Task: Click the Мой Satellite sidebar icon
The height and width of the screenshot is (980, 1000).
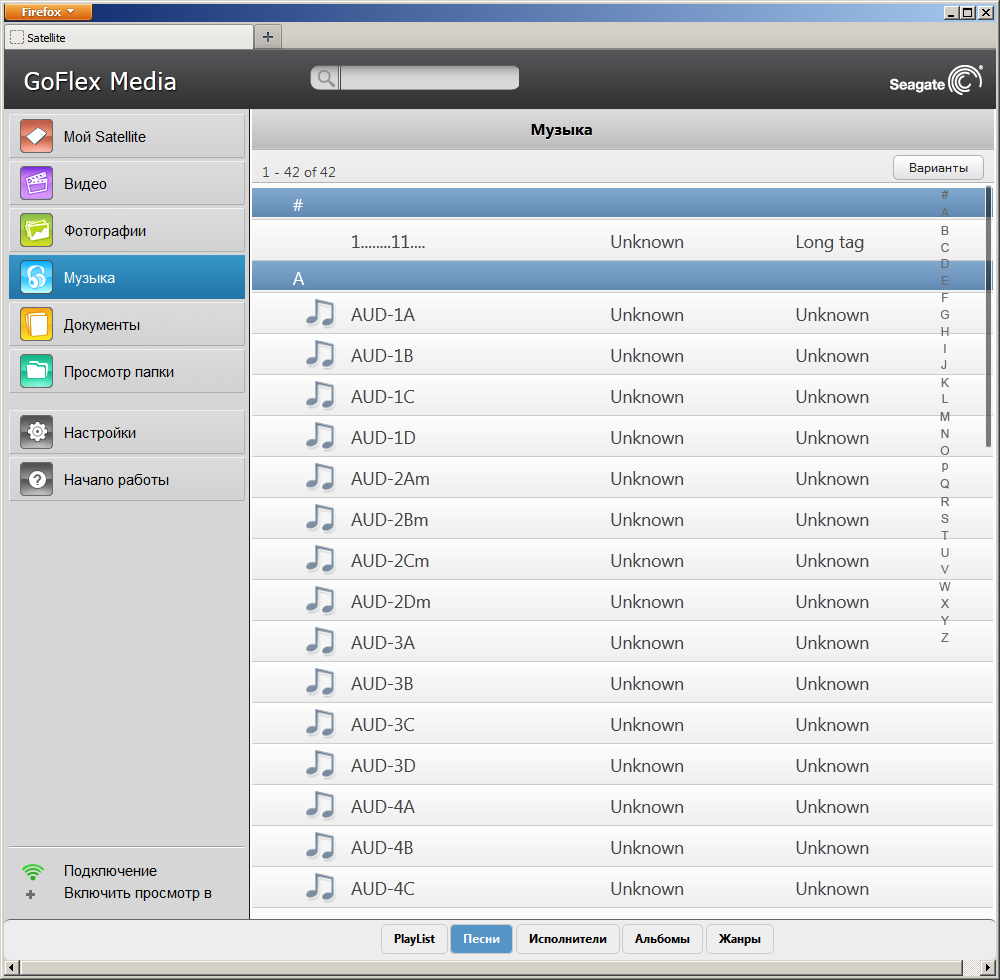Action: tap(36, 136)
